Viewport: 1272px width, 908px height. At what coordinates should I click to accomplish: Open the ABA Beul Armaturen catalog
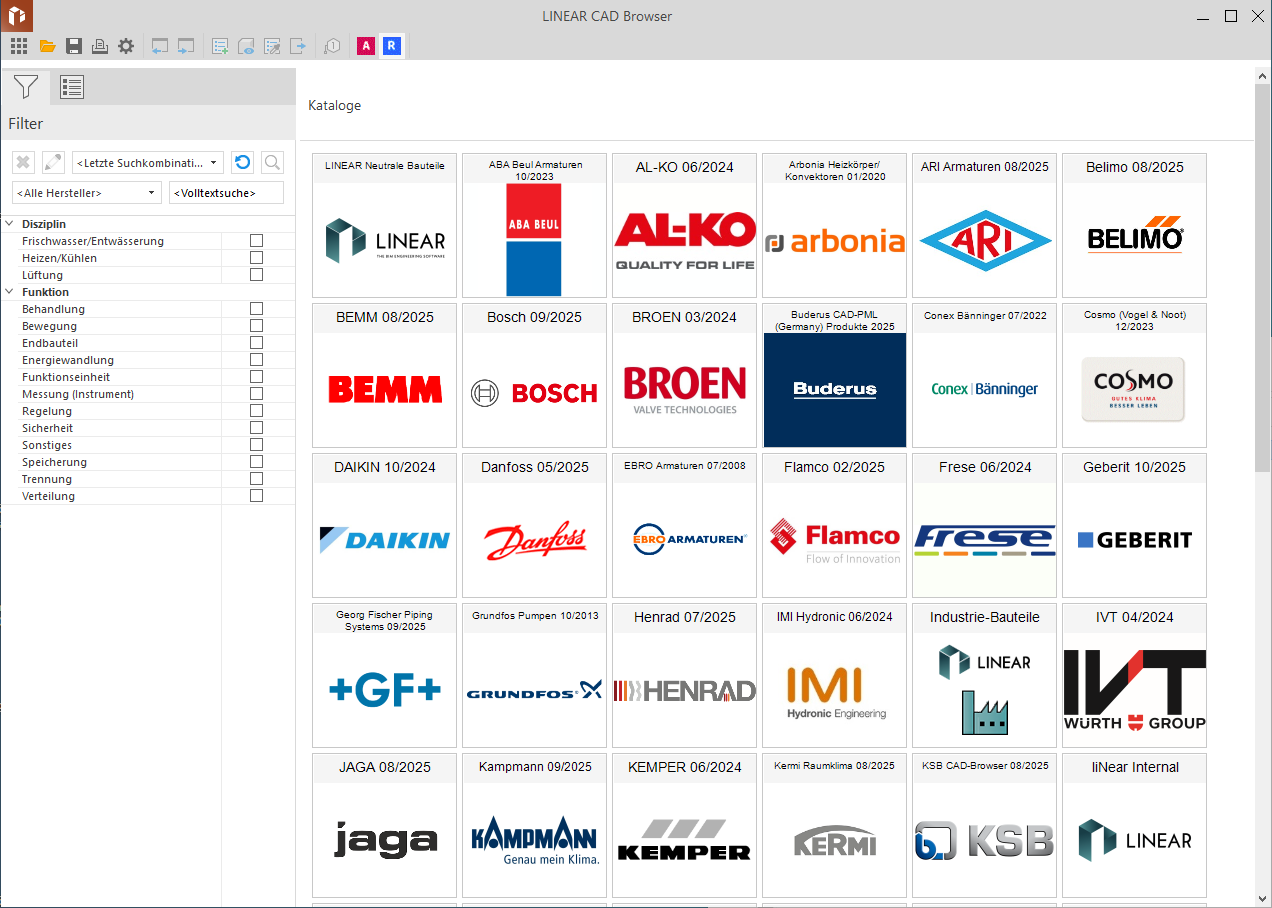[x=534, y=225]
